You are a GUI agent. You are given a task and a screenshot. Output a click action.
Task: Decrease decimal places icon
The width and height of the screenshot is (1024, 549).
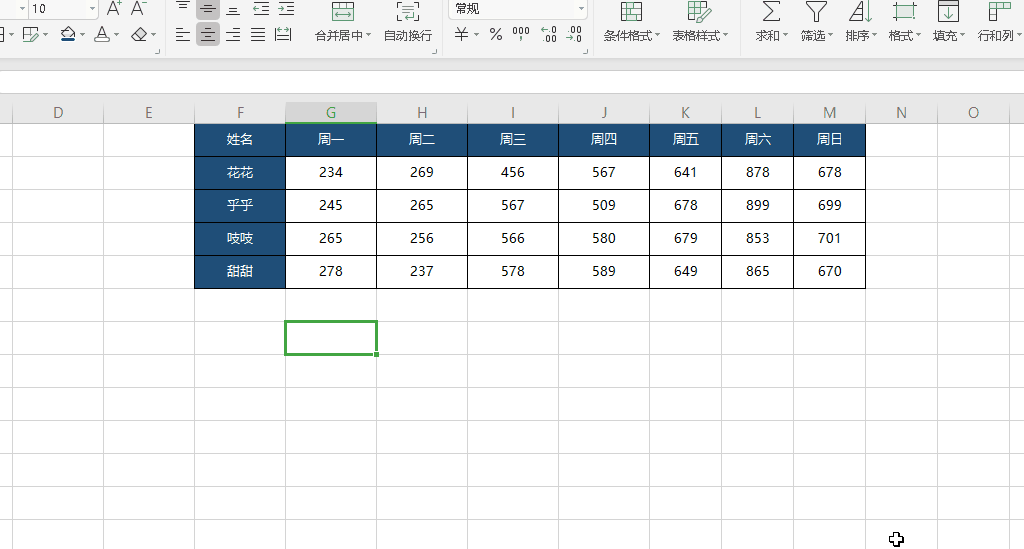574,35
